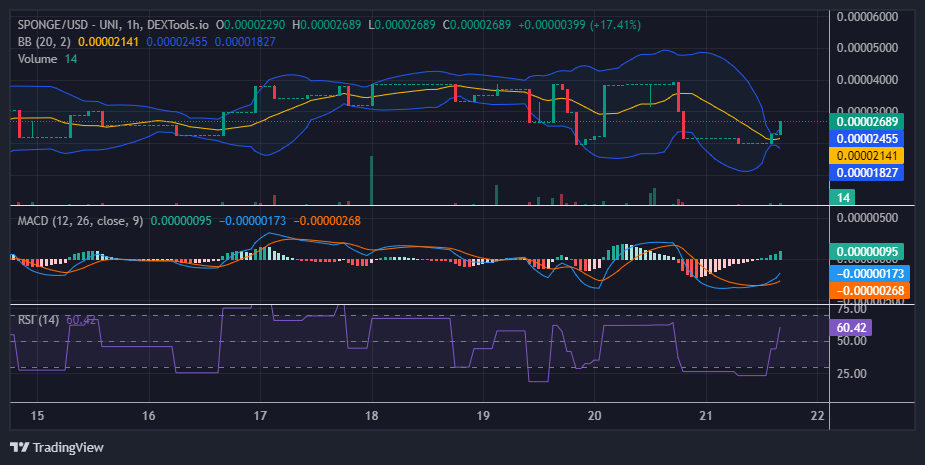The image size is (925, 465).
Task: Click BB basis value 0.00002141 in legend
Action: [109, 42]
